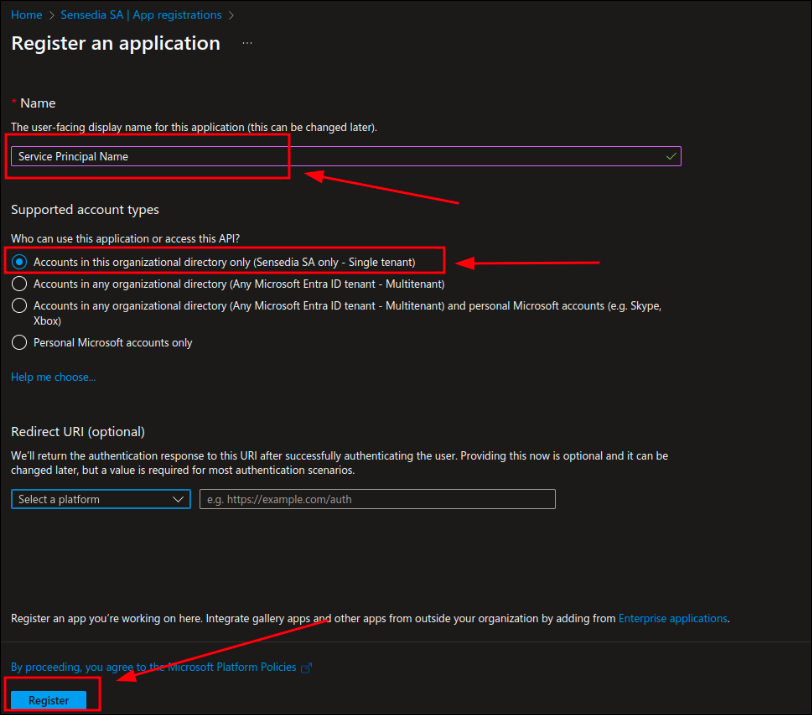This screenshot has height=715, width=812.
Task: Click the green validation checkmark in Name field
Action: [x=669, y=156]
